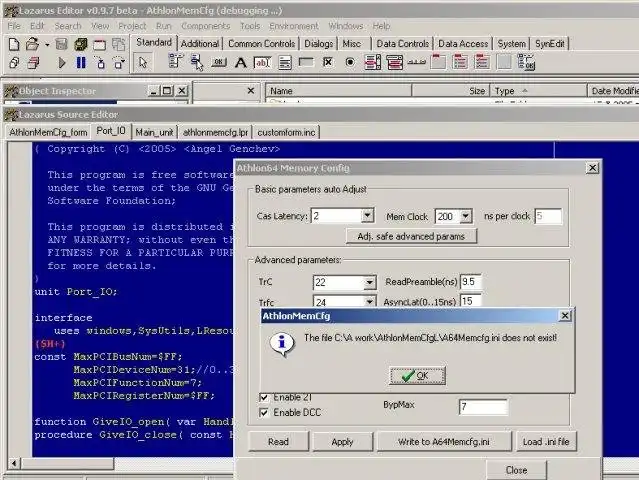639x480 pixels.
Task: Click the Save floppy disk icon
Action: pyautogui.click(x=62, y=44)
